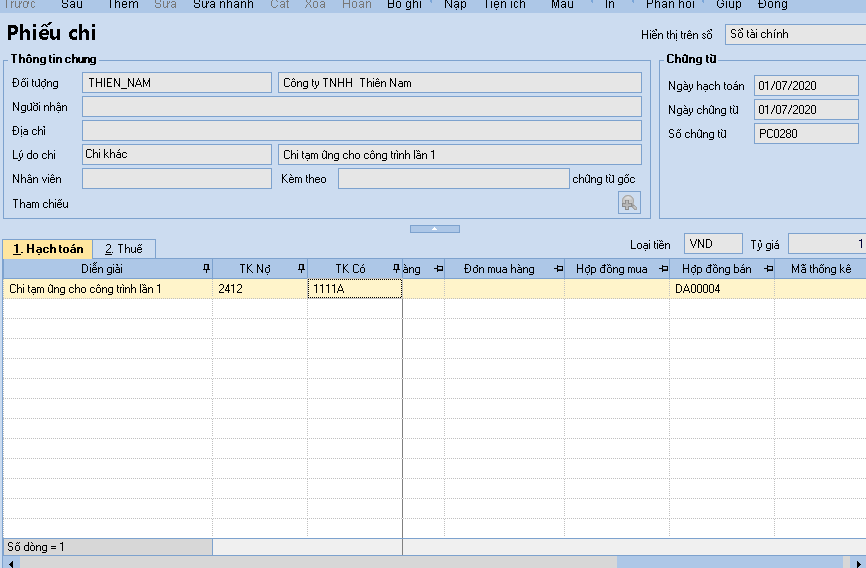The height and width of the screenshot is (568, 866).
Task: Click the Tham chiếu search icon
Action: (629, 203)
